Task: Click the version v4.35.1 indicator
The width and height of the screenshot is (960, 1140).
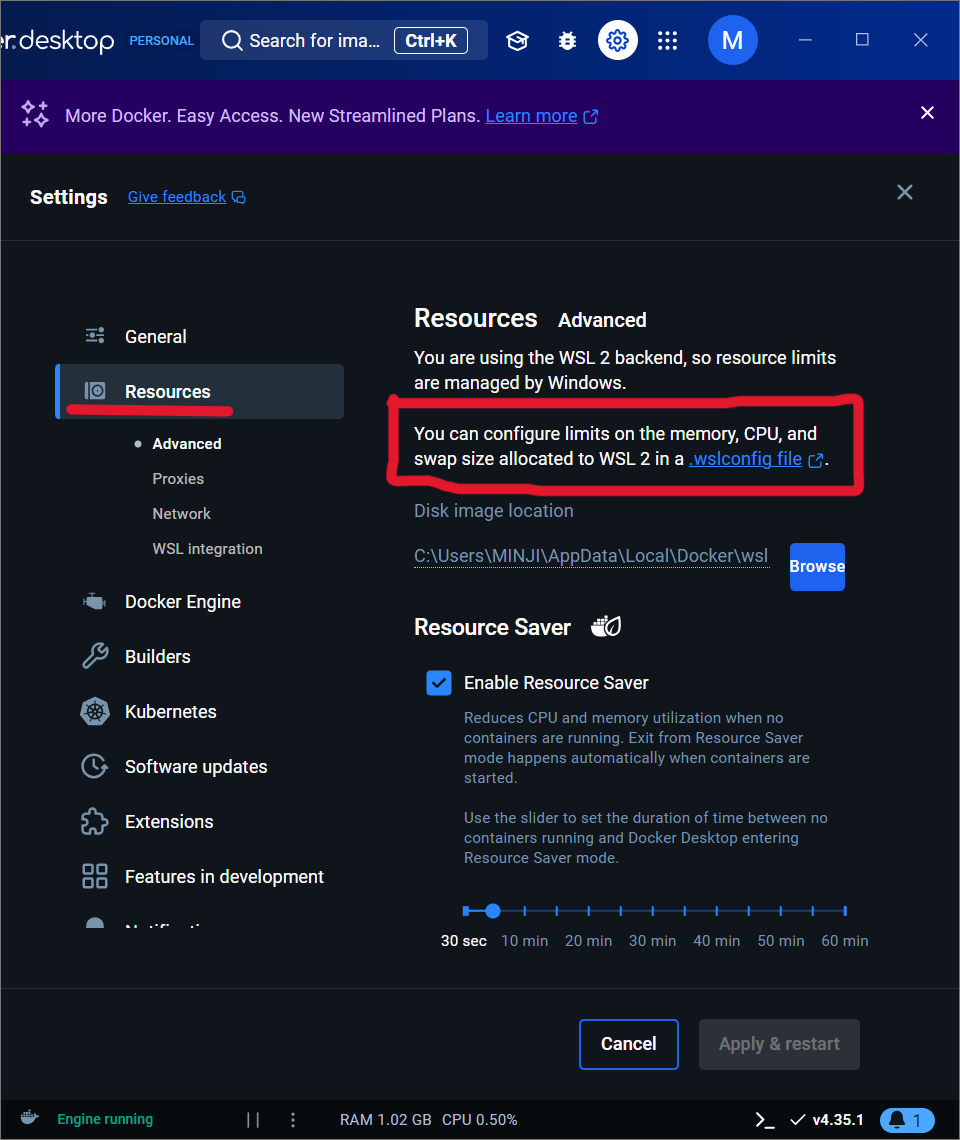Action: click(827, 1120)
